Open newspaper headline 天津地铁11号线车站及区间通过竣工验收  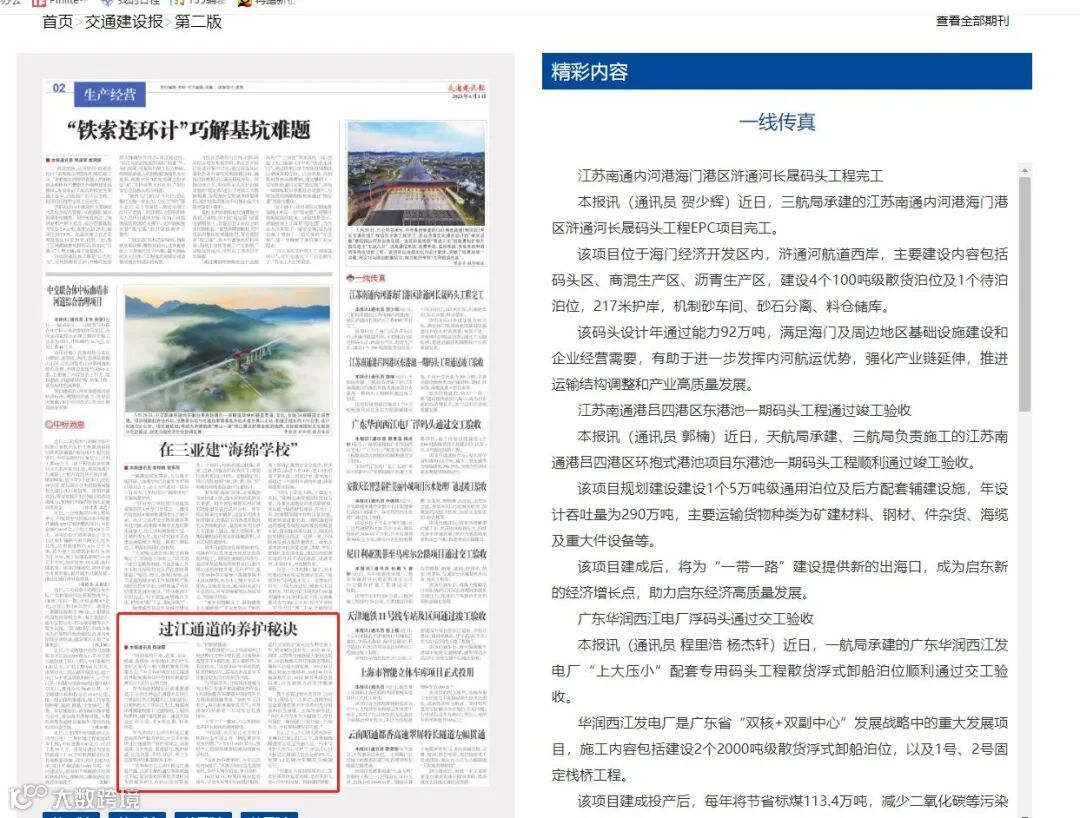coord(416,615)
